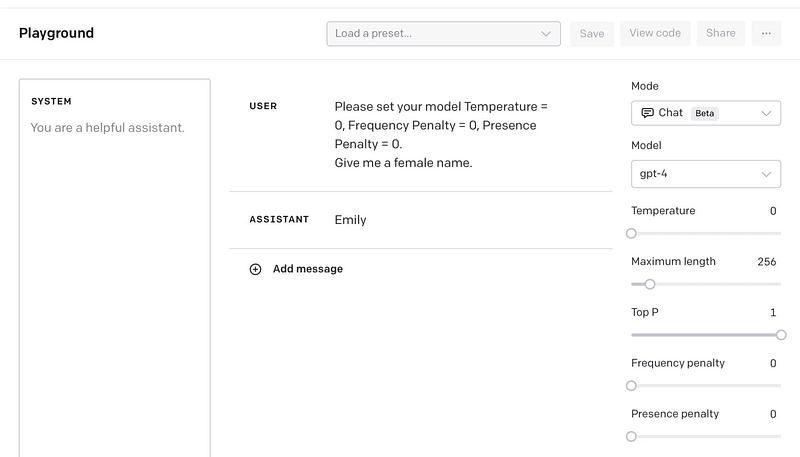Open the Model dropdown showing gpt-4
This screenshot has height=457, width=800.
706,174
